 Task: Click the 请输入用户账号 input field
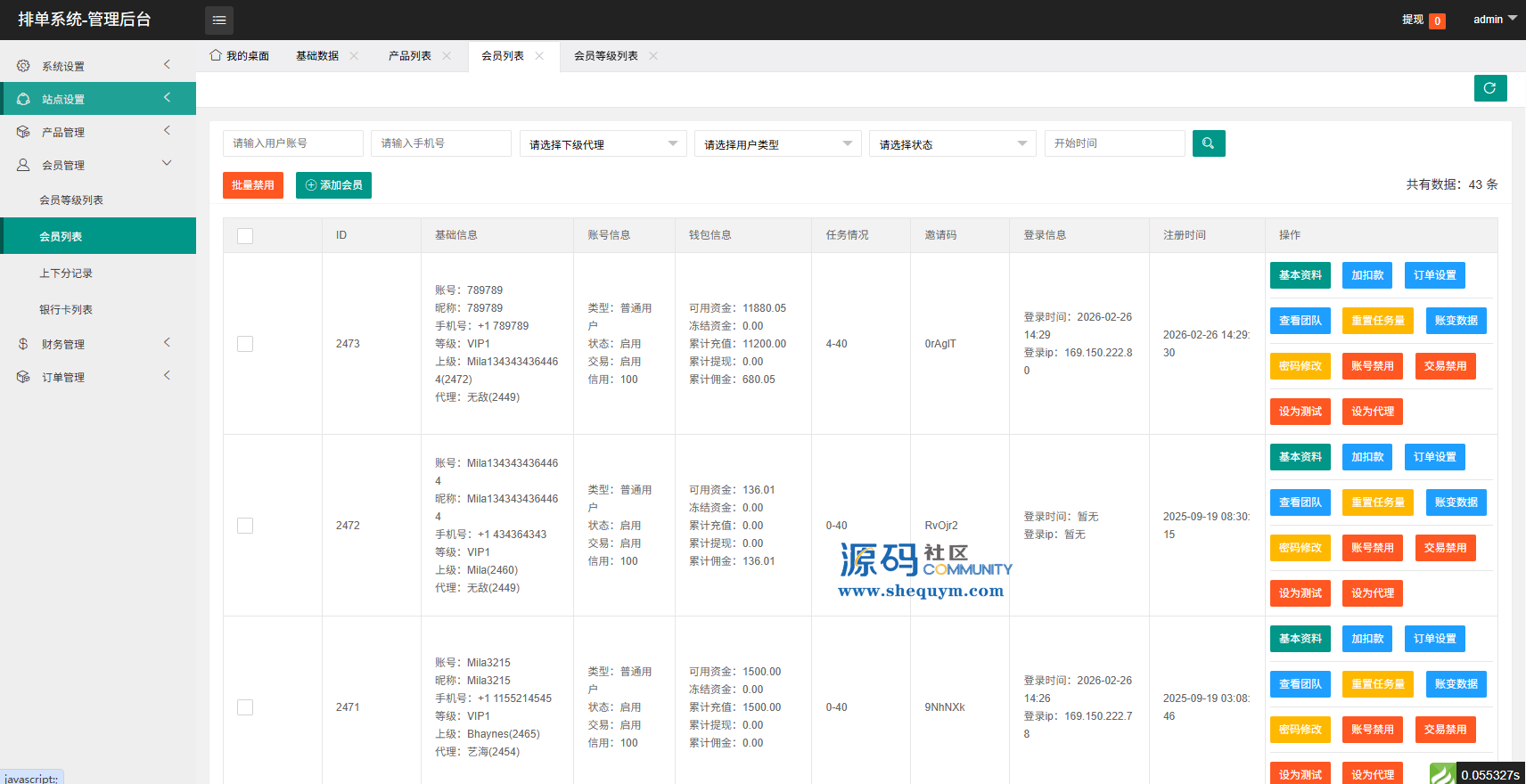292,143
